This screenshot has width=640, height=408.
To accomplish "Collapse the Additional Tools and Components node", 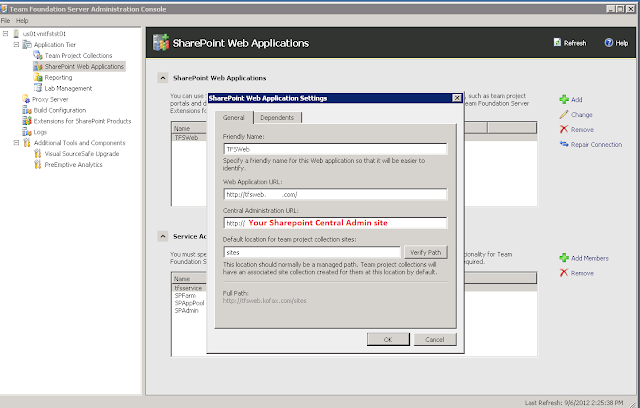I will point(16,143).
